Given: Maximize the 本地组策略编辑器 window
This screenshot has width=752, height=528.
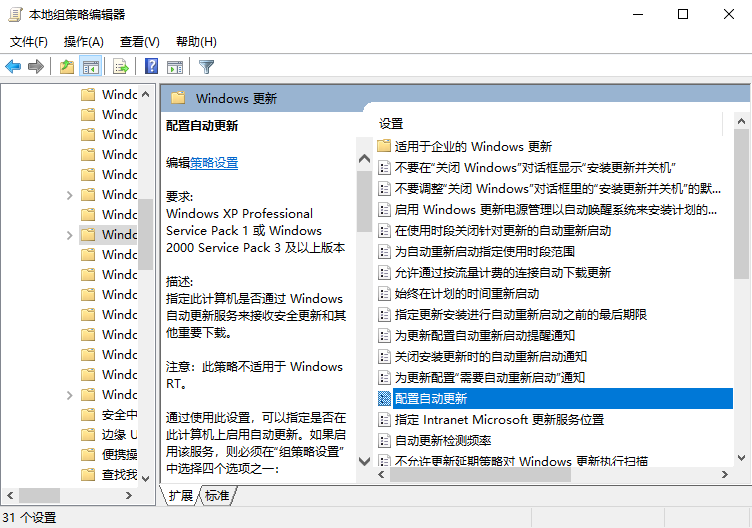Looking at the screenshot, I should point(683,14).
